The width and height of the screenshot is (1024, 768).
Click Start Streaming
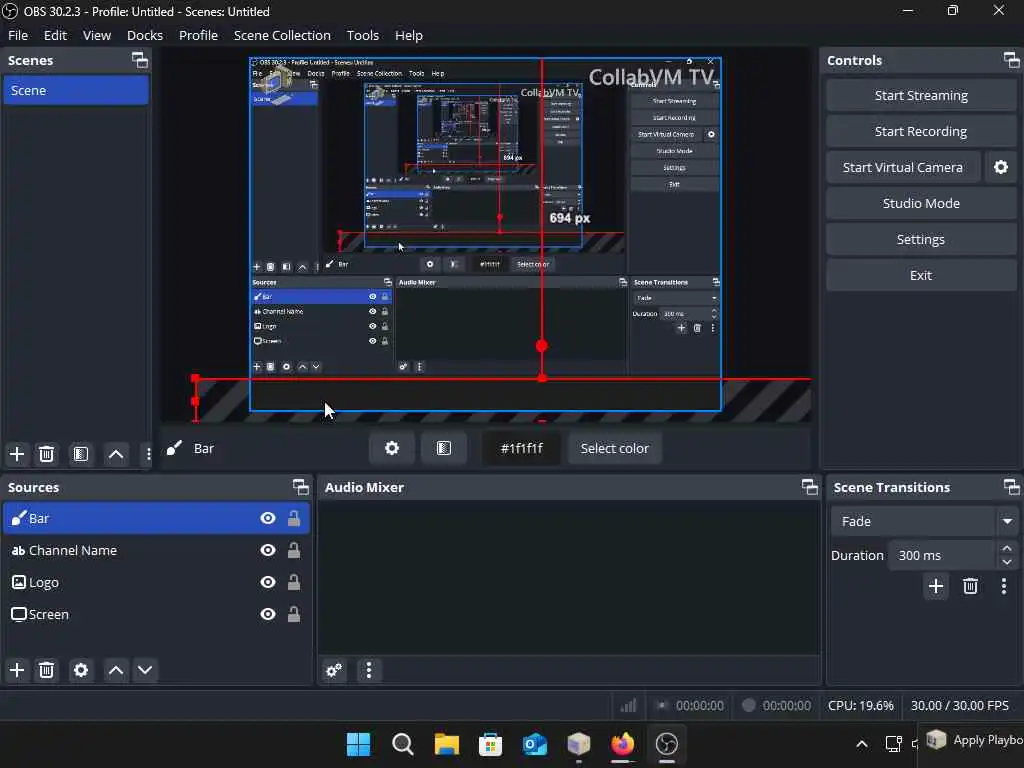pyautogui.click(x=921, y=95)
